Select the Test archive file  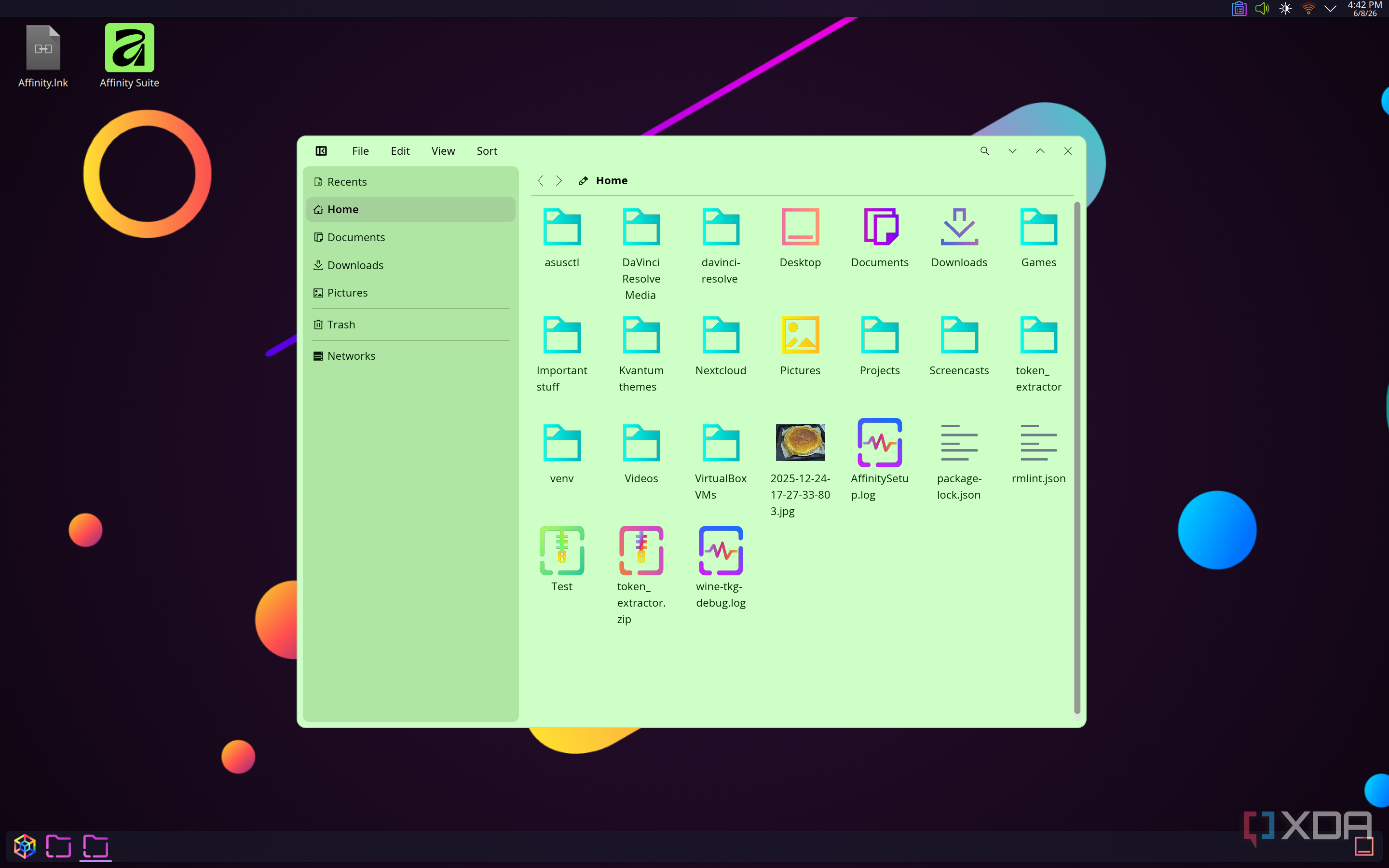[x=561, y=560]
